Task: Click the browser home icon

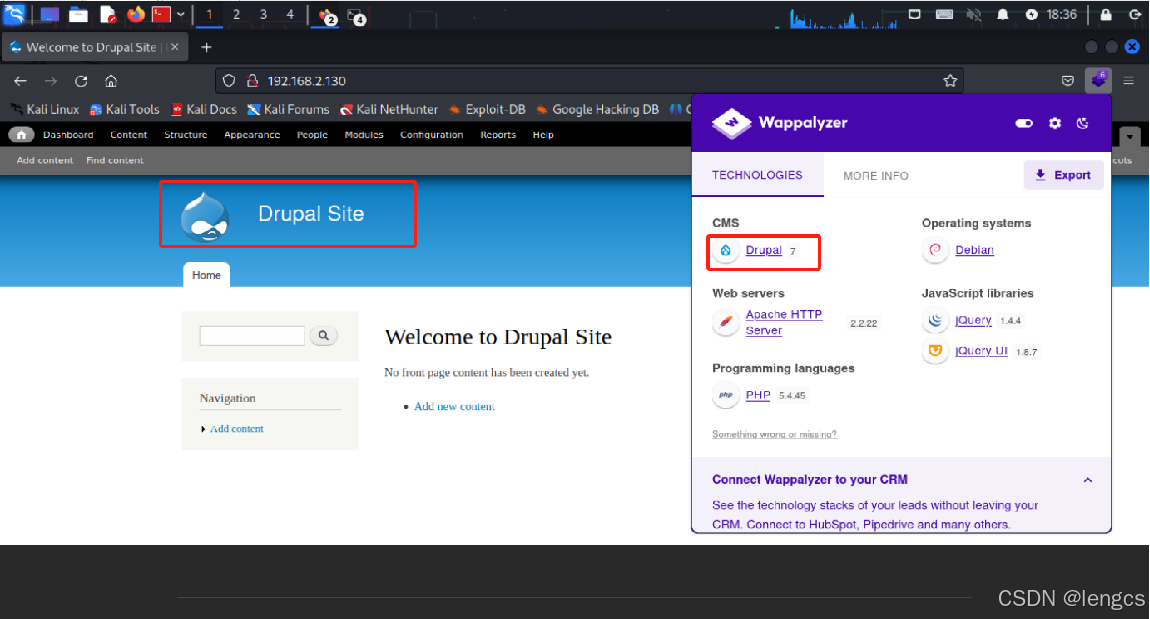Action: (x=111, y=81)
